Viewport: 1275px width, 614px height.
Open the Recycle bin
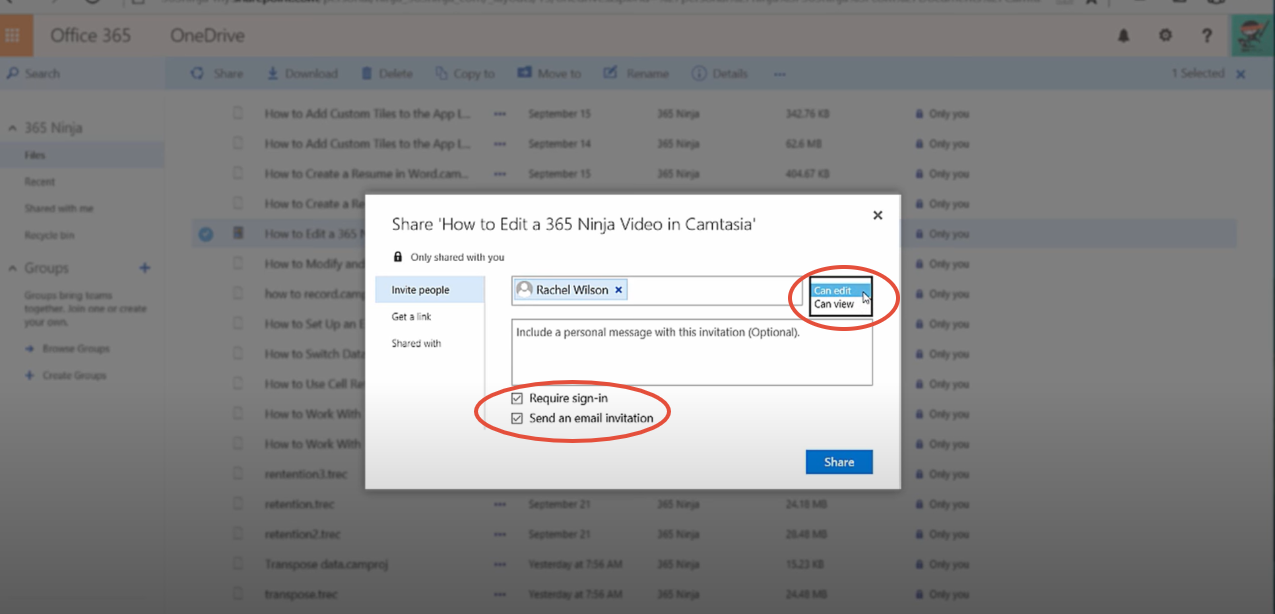tap(50, 236)
